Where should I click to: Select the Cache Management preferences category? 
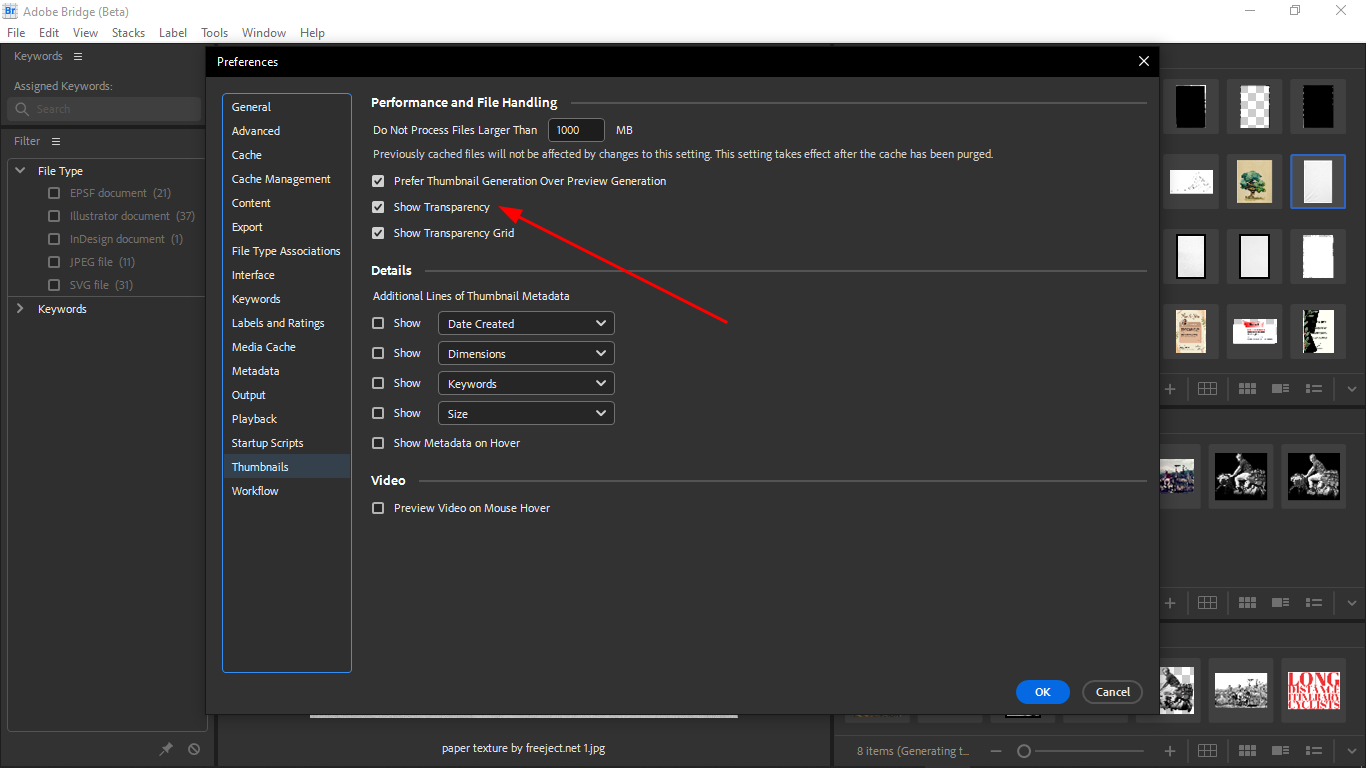tap(281, 178)
